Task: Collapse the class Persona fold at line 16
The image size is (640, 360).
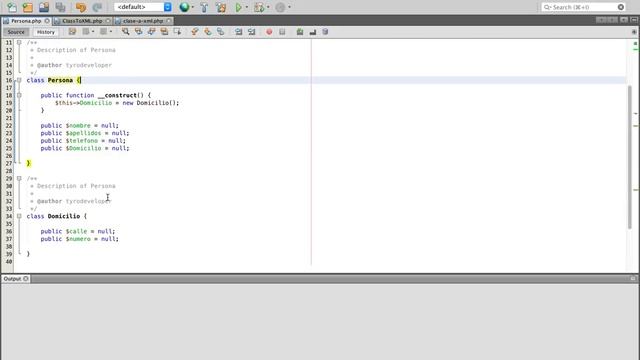Action: pos(19,80)
